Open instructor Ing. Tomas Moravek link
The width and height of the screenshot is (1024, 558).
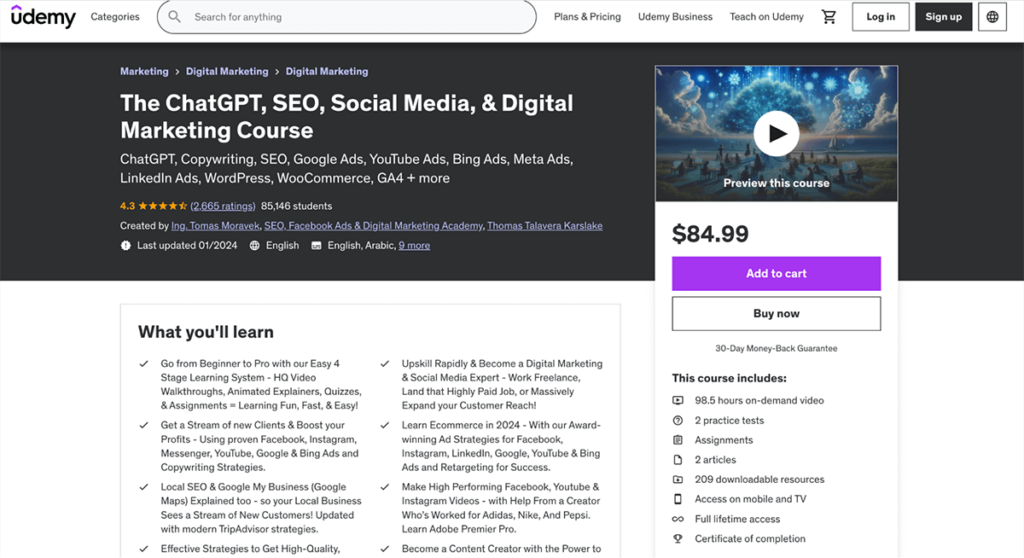pos(216,225)
